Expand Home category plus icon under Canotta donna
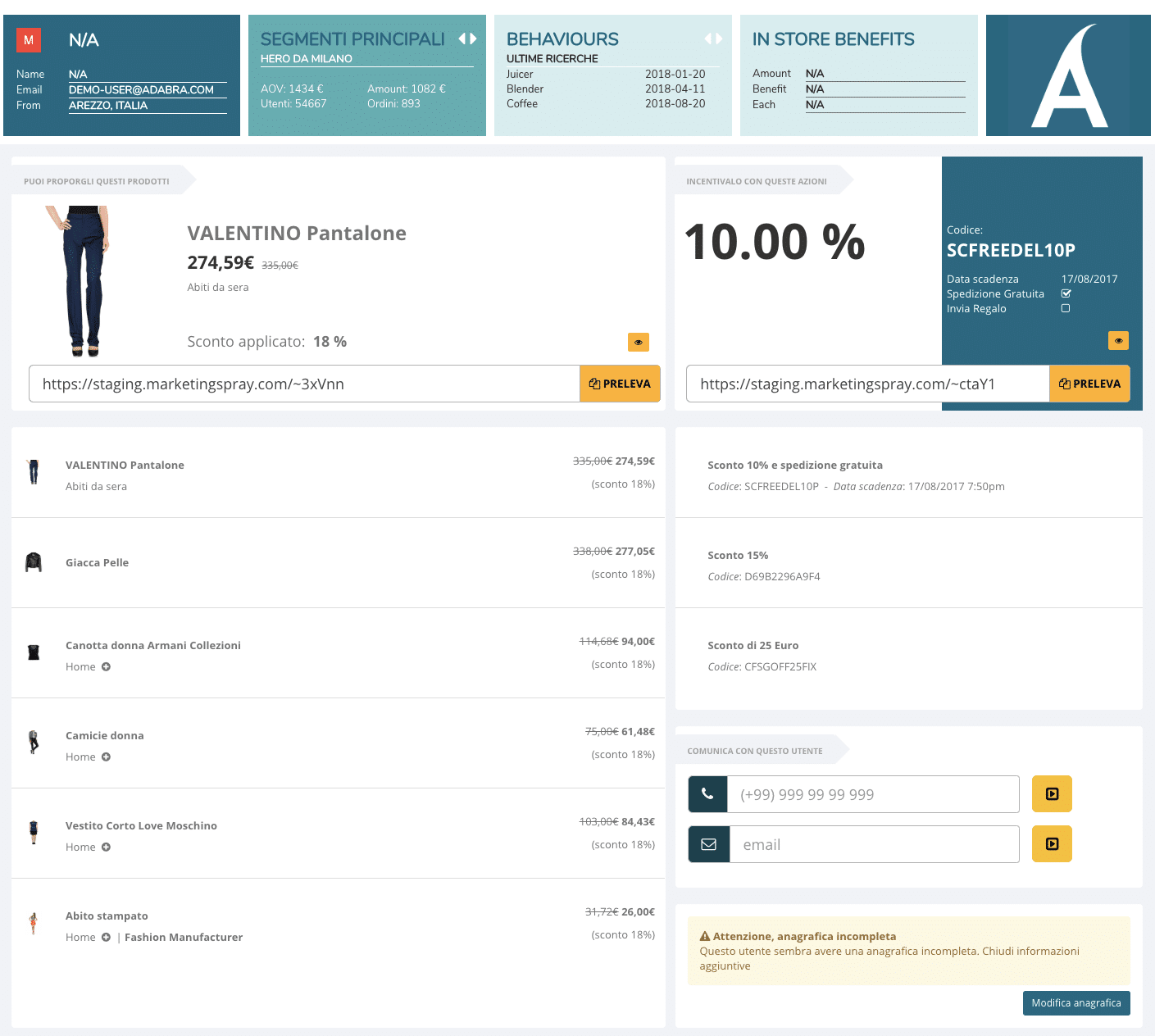Image resolution: width=1155 pixels, height=1036 pixels. tap(106, 667)
